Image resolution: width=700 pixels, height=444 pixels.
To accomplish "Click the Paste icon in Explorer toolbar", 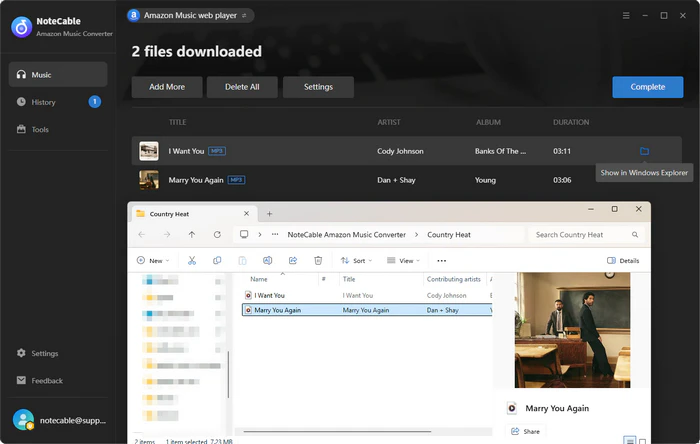I will [x=242, y=261].
